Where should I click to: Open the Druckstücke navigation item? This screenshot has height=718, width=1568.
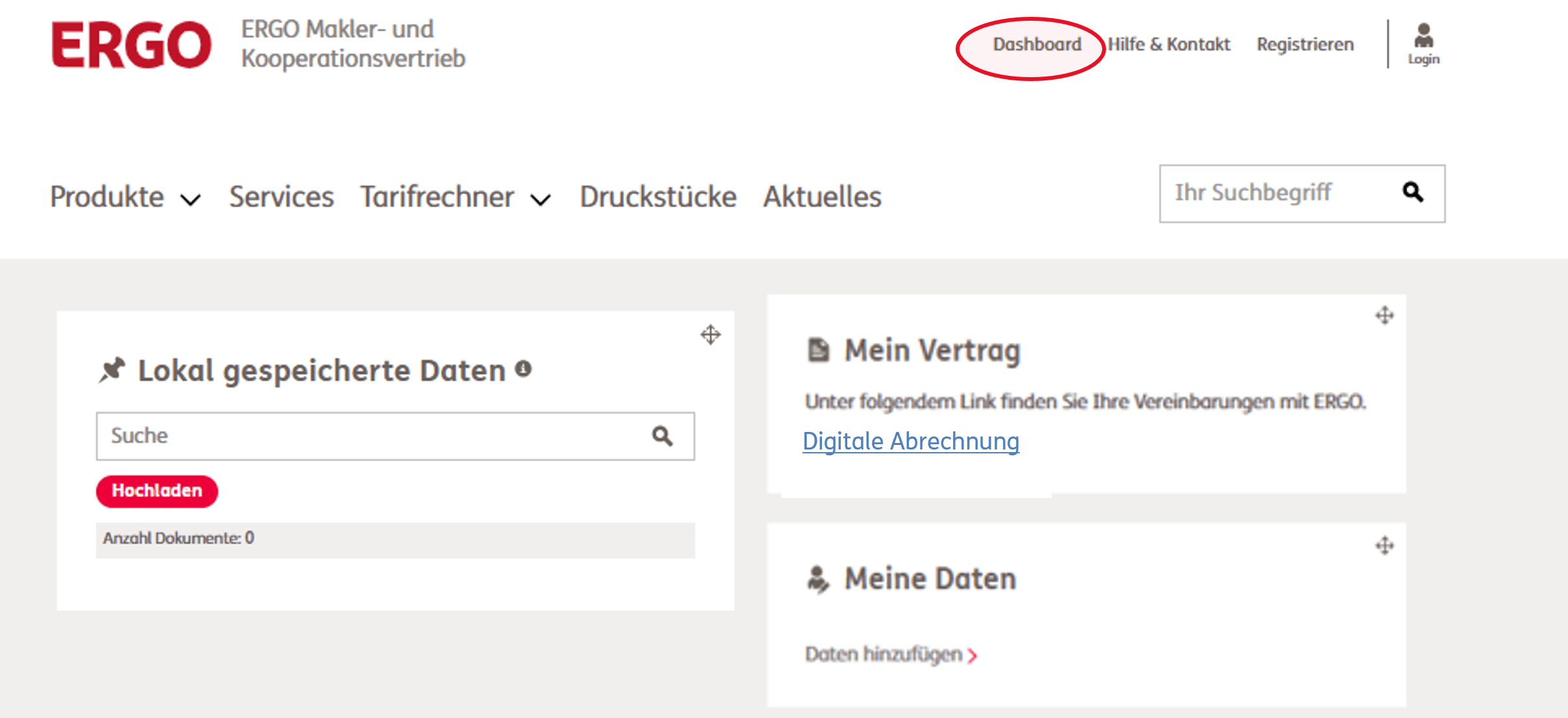tap(658, 197)
